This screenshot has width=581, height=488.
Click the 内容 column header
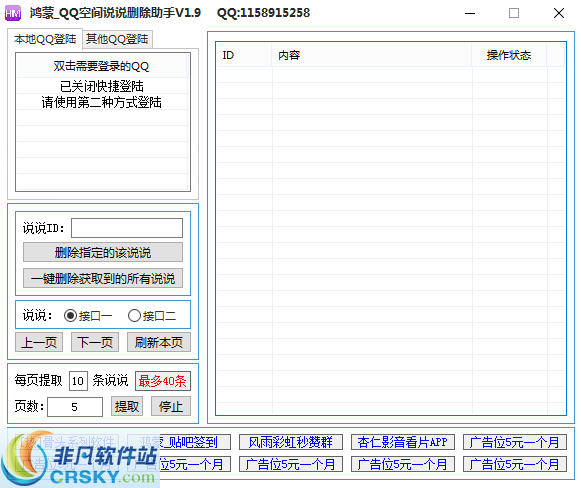(x=371, y=55)
